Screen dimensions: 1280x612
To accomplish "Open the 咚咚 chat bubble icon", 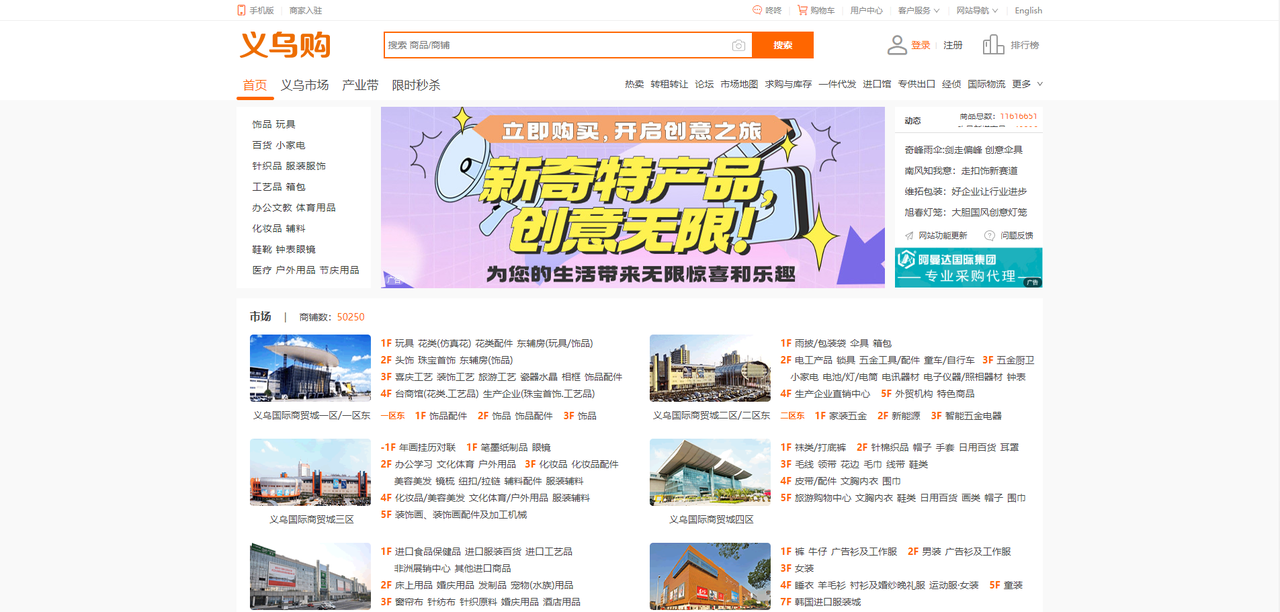I will tap(757, 10).
